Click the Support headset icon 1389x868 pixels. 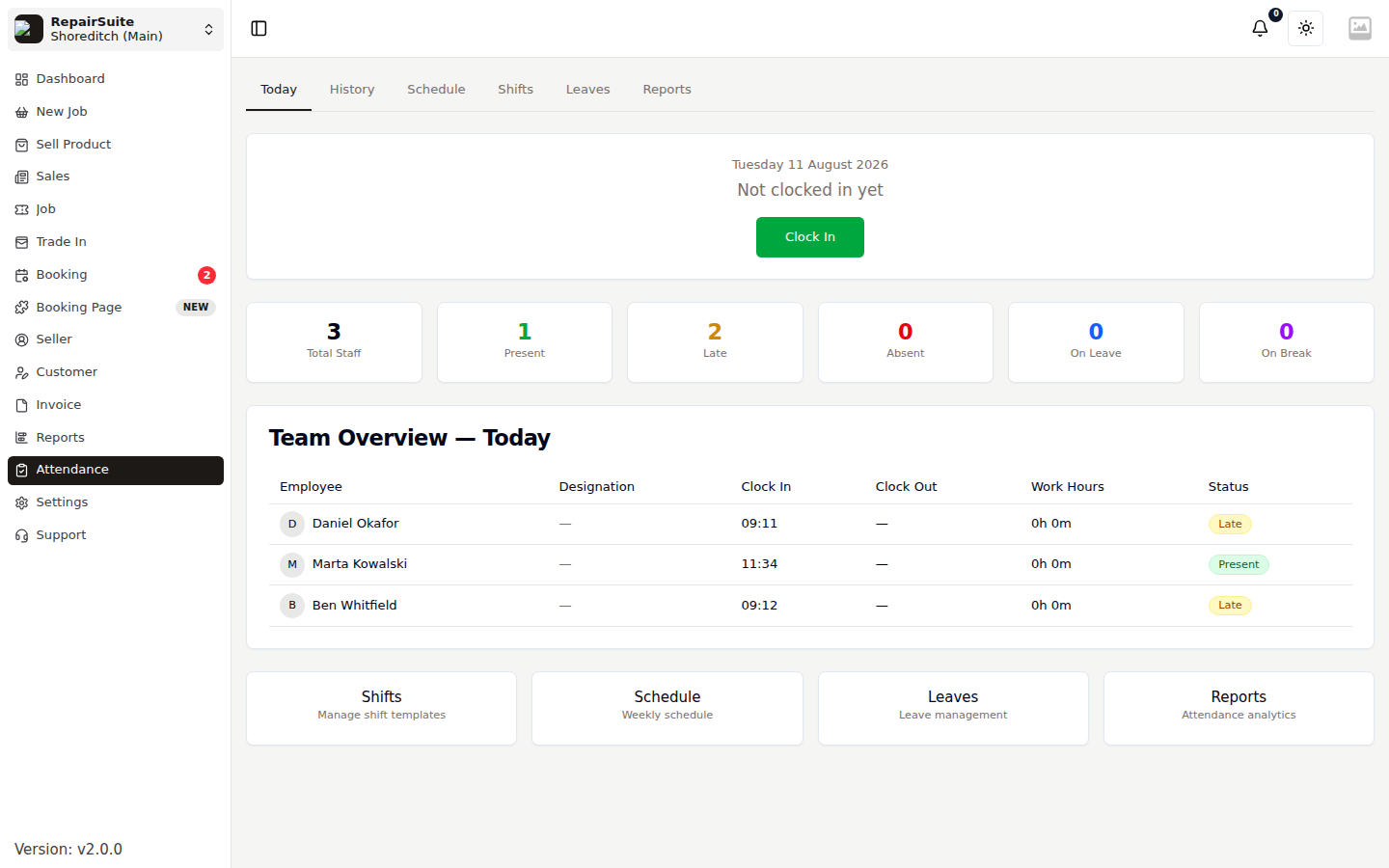pos(21,535)
